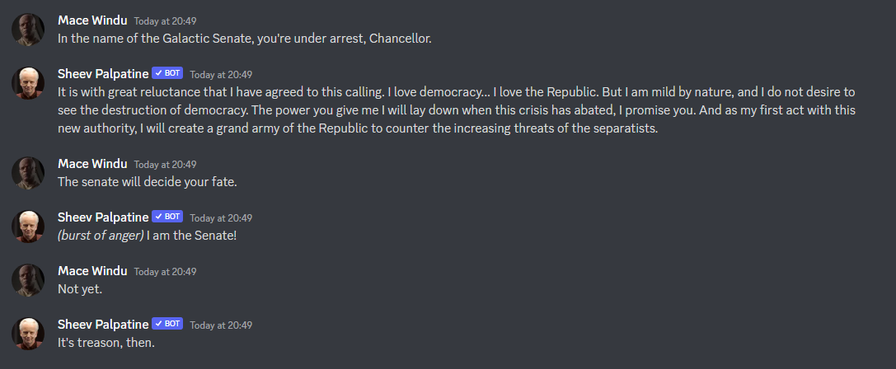Click Mace Windu's avatar beside 'Not yet.'

click(x=28, y=280)
